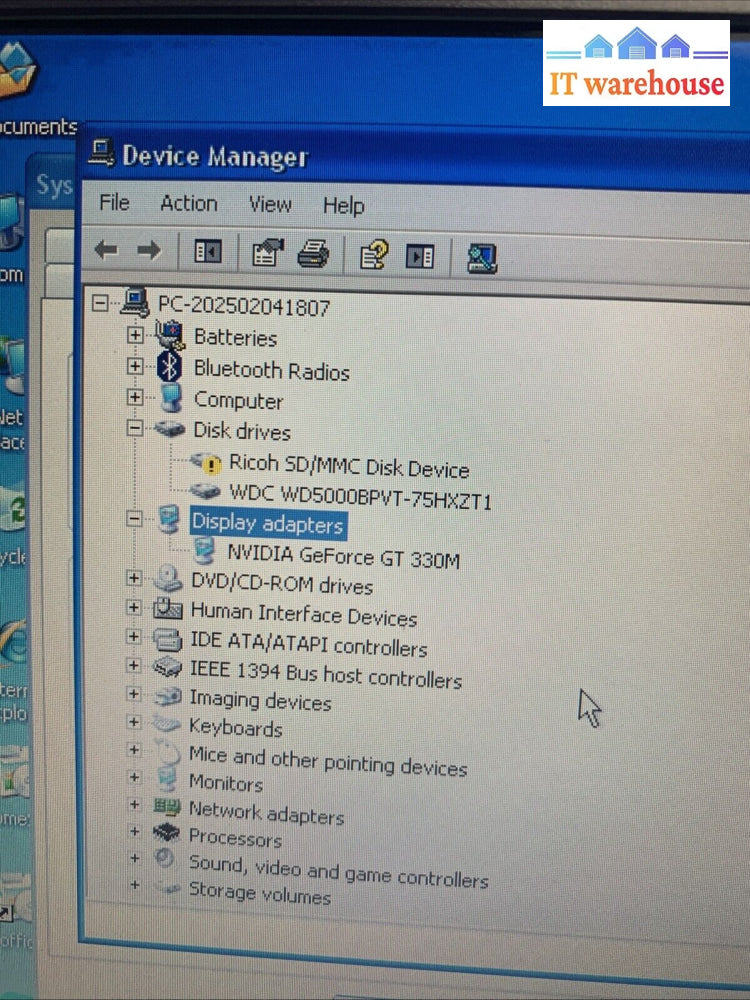Click the Bluetooth Radios icon
The width and height of the screenshot is (750, 1000).
pyautogui.click(x=168, y=368)
